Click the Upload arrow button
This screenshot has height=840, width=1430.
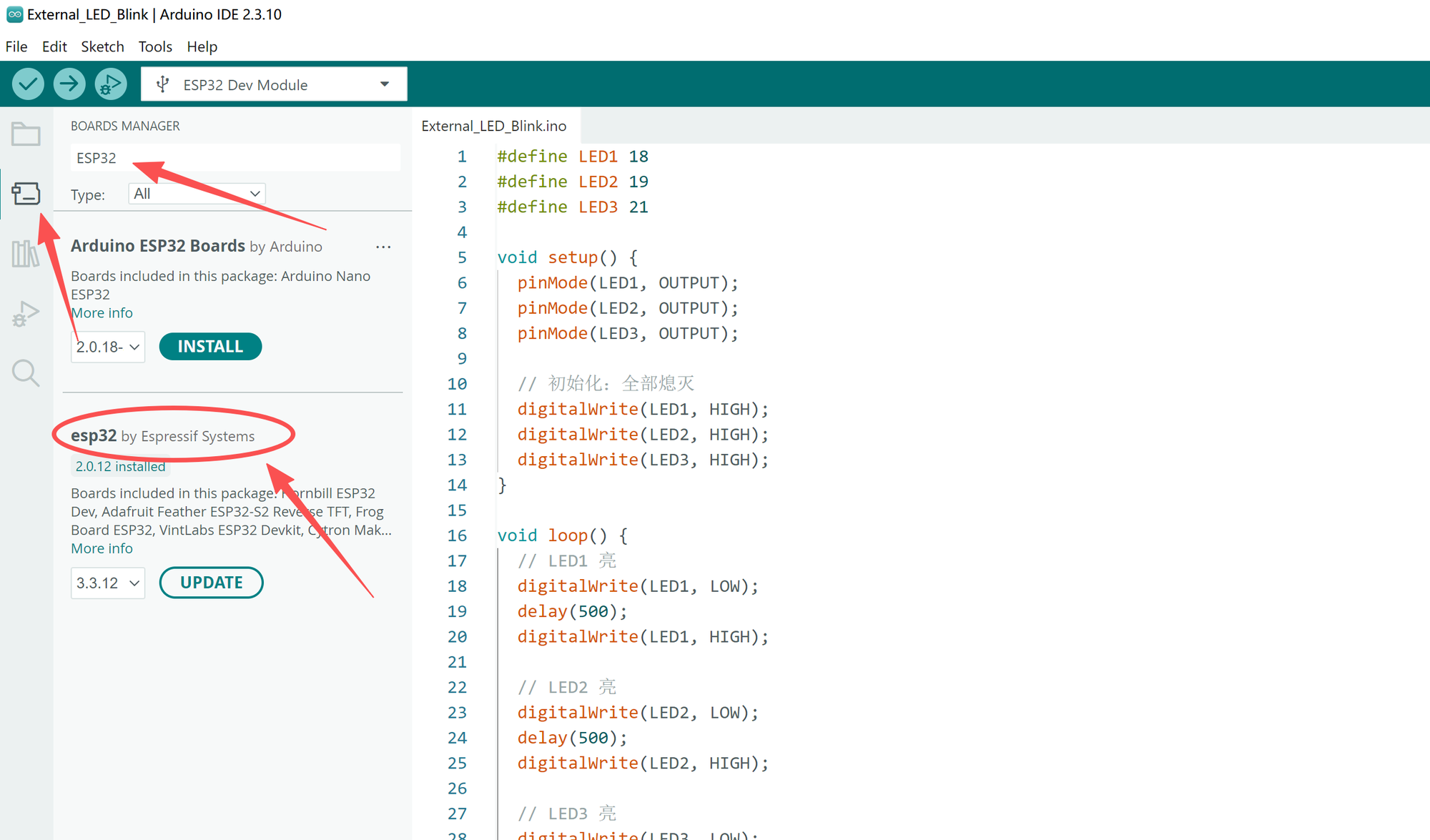coord(69,84)
